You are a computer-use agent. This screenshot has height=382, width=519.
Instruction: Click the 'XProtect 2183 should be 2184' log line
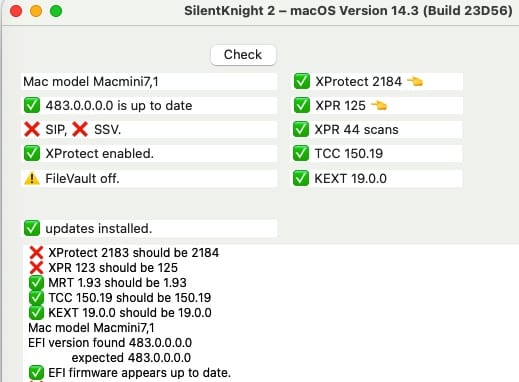pyautogui.click(x=134, y=253)
